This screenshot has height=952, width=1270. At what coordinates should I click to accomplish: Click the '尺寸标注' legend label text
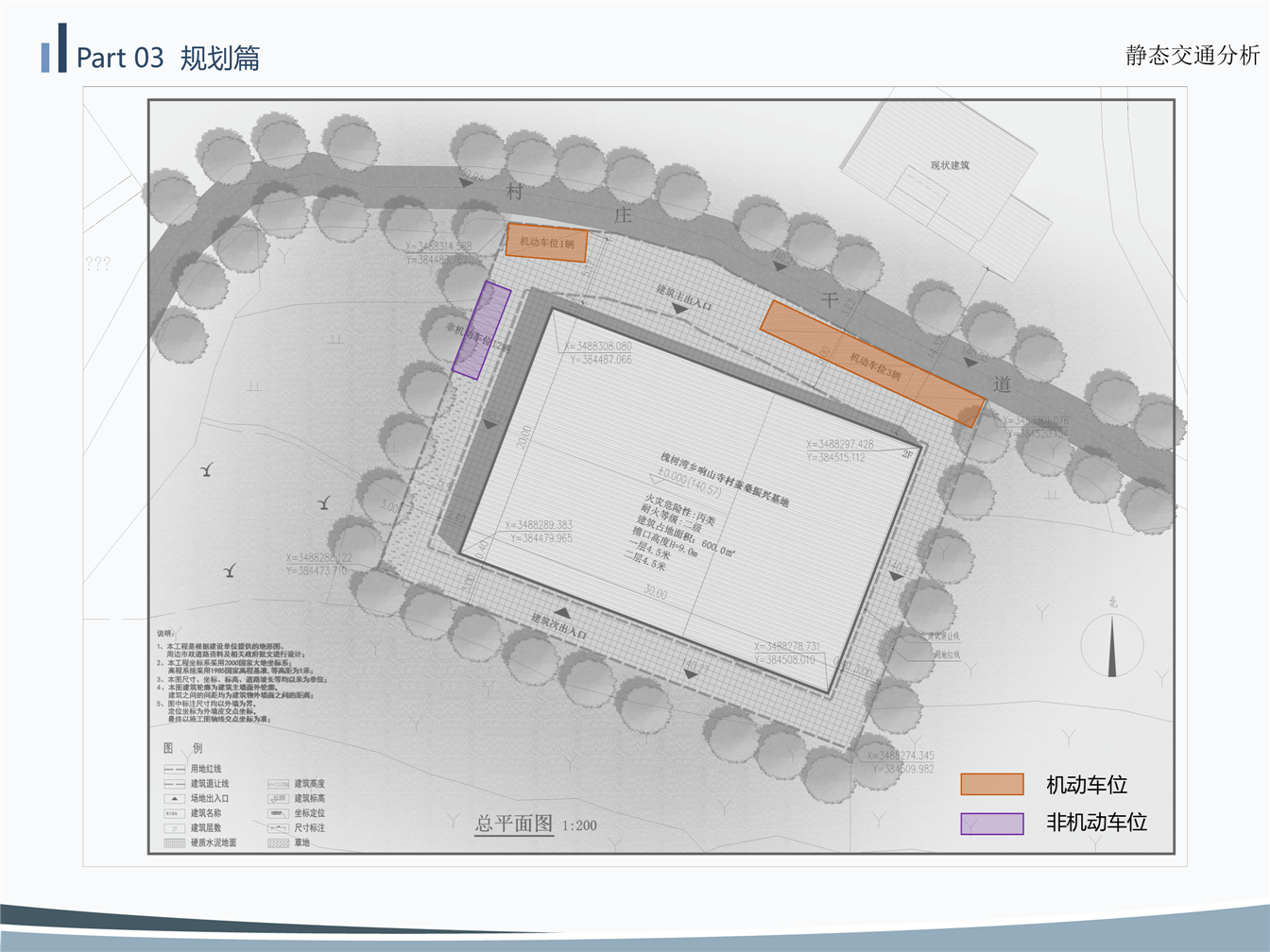pyautogui.click(x=309, y=828)
